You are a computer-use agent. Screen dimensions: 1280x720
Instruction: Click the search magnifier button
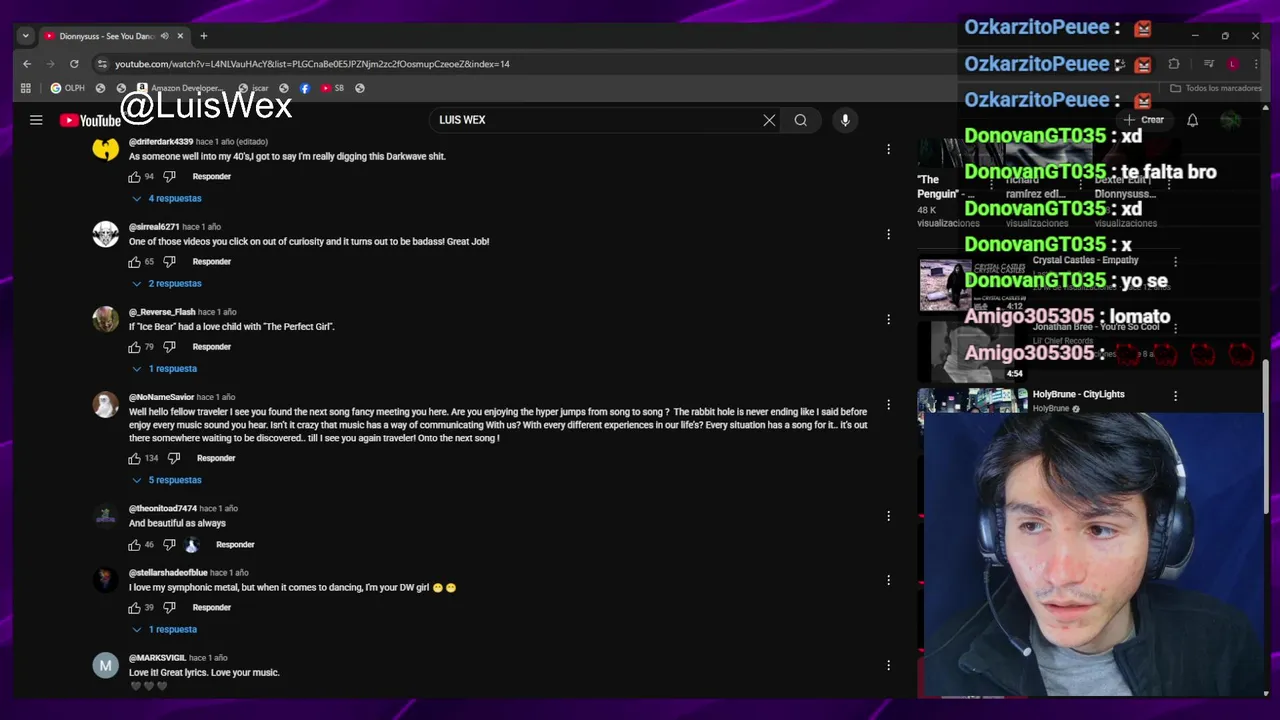click(x=801, y=120)
